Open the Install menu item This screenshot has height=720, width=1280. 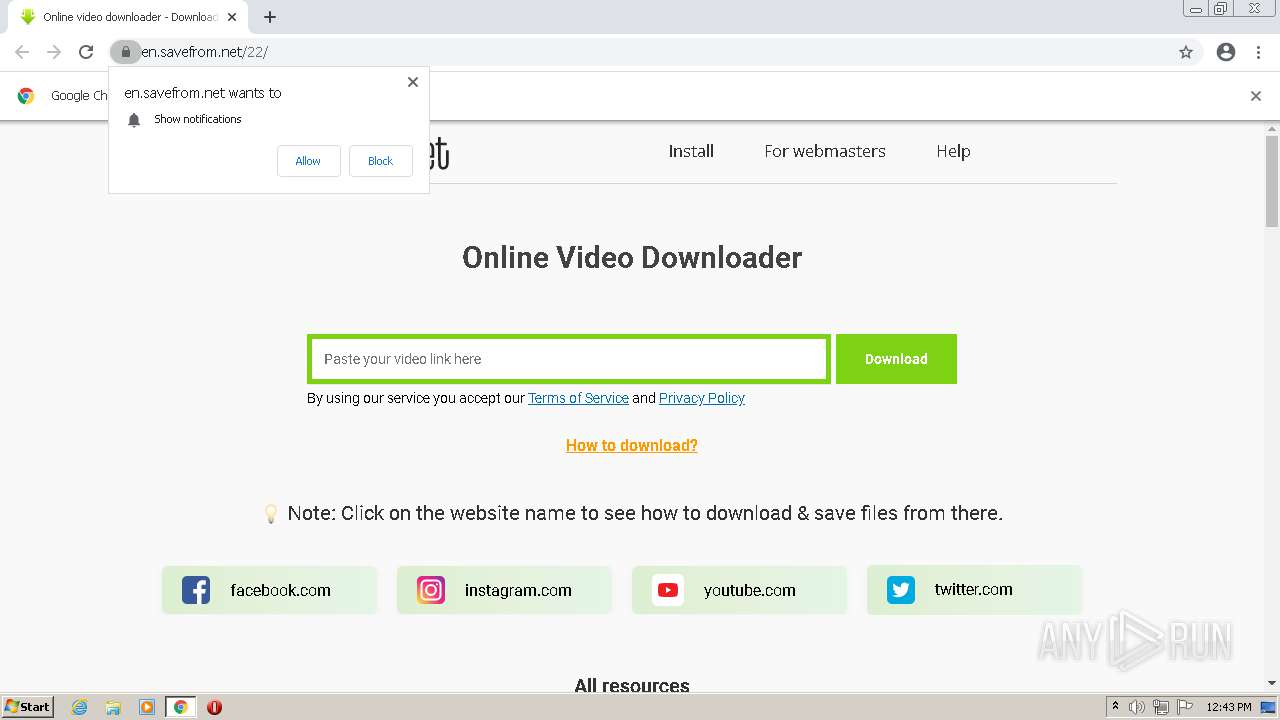691,151
